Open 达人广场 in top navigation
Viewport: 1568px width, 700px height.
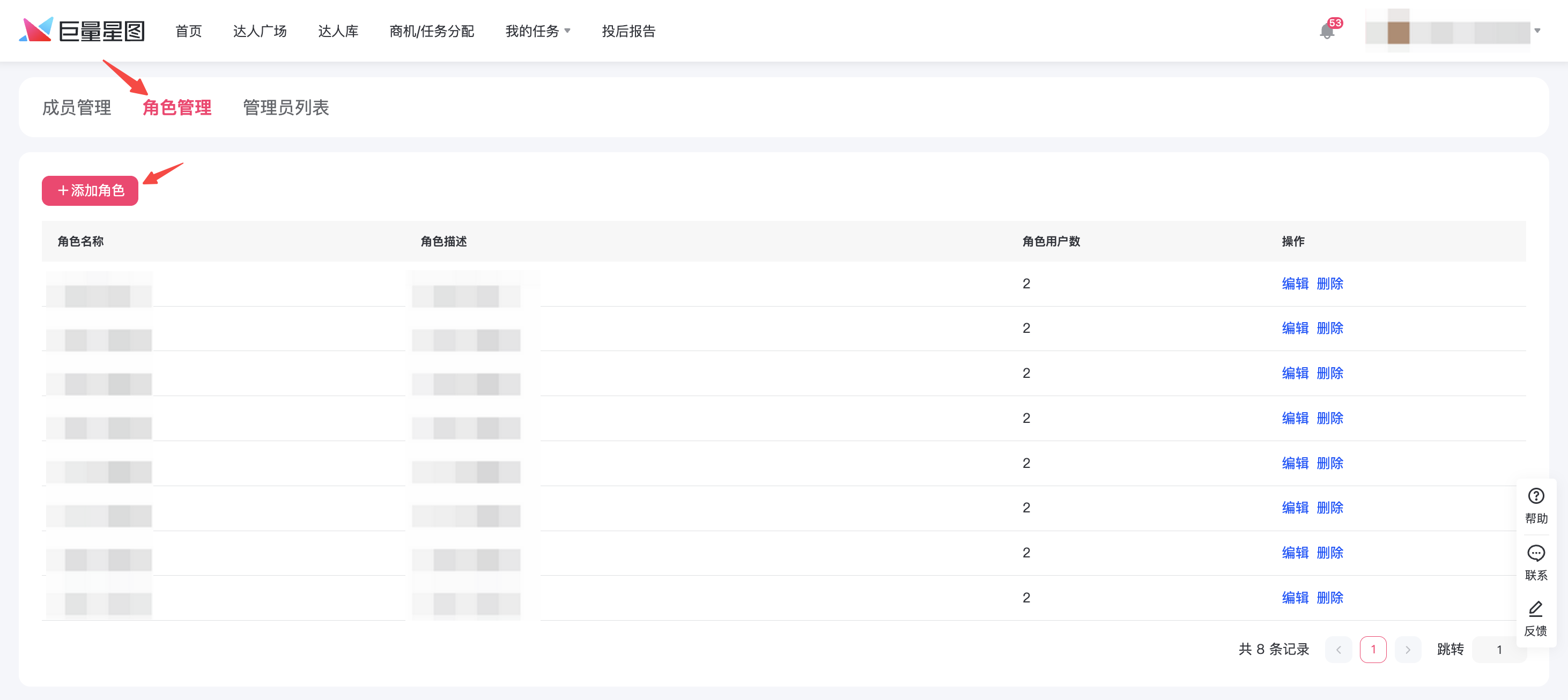coord(260,31)
